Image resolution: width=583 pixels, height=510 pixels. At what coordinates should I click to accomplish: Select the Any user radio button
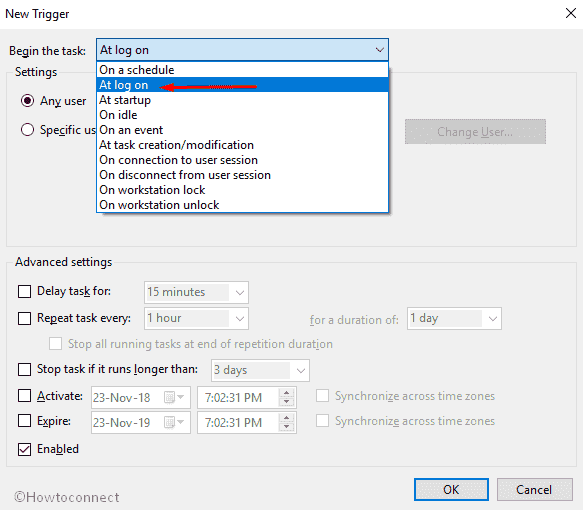point(28,100)
